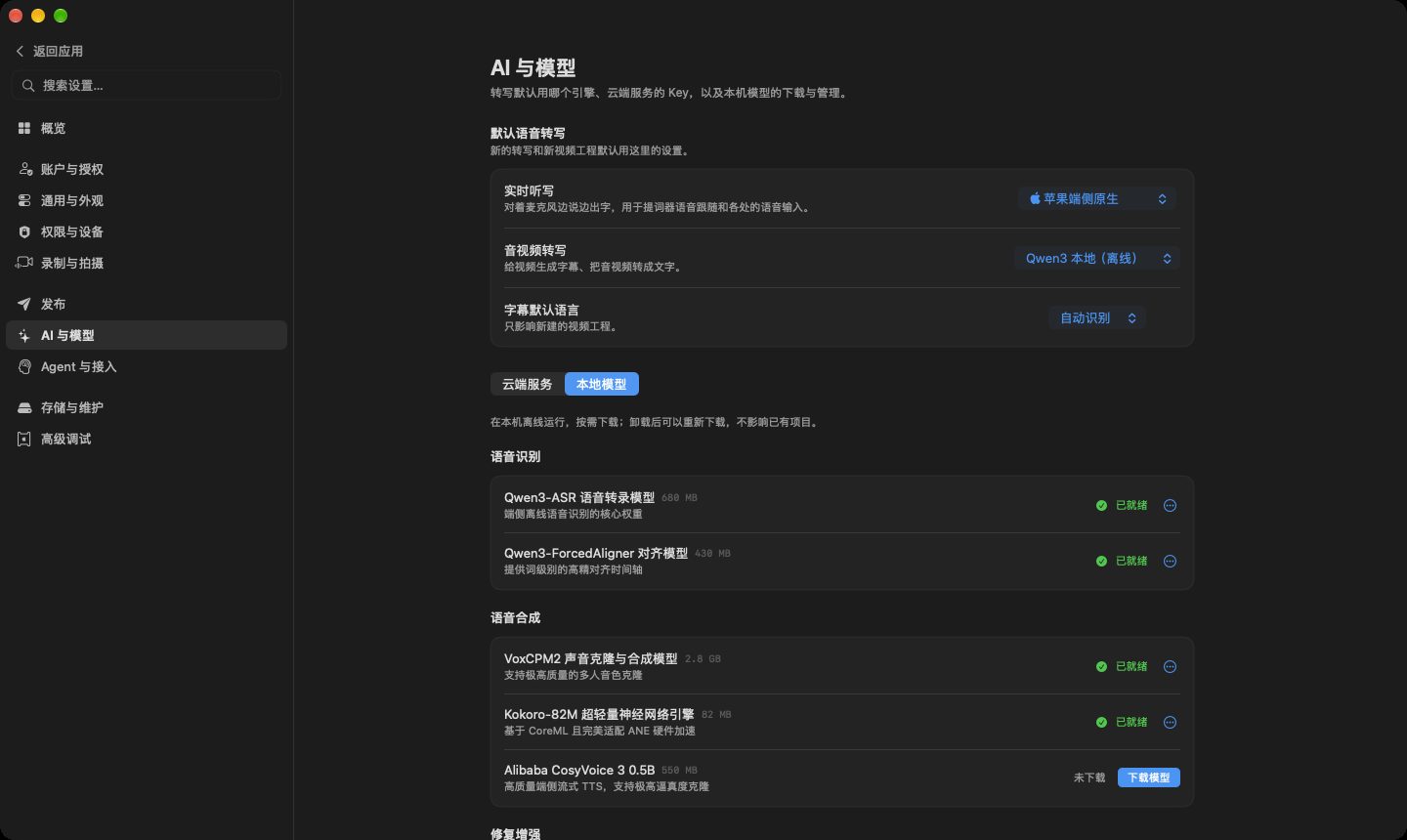The width and height of the screenshot is (1407, 840).
Task: Open more options for Qwen3-ASR model
Action: point(1170,505)
